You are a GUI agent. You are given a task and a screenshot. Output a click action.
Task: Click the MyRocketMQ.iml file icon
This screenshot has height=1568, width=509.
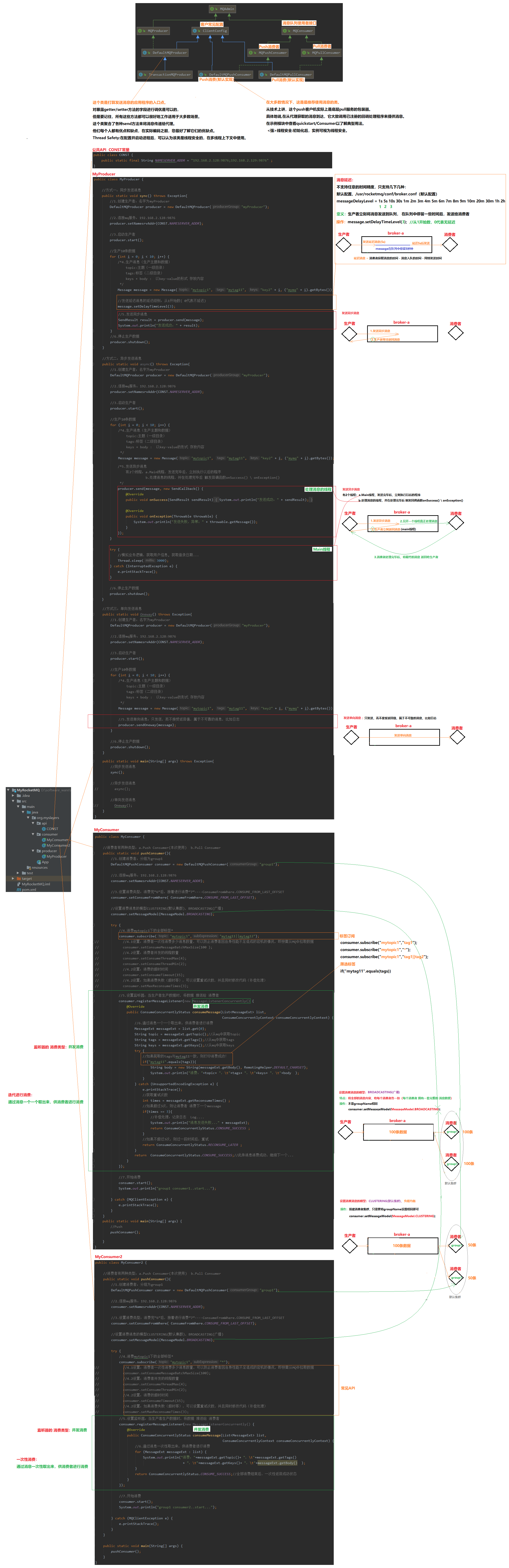19,884
